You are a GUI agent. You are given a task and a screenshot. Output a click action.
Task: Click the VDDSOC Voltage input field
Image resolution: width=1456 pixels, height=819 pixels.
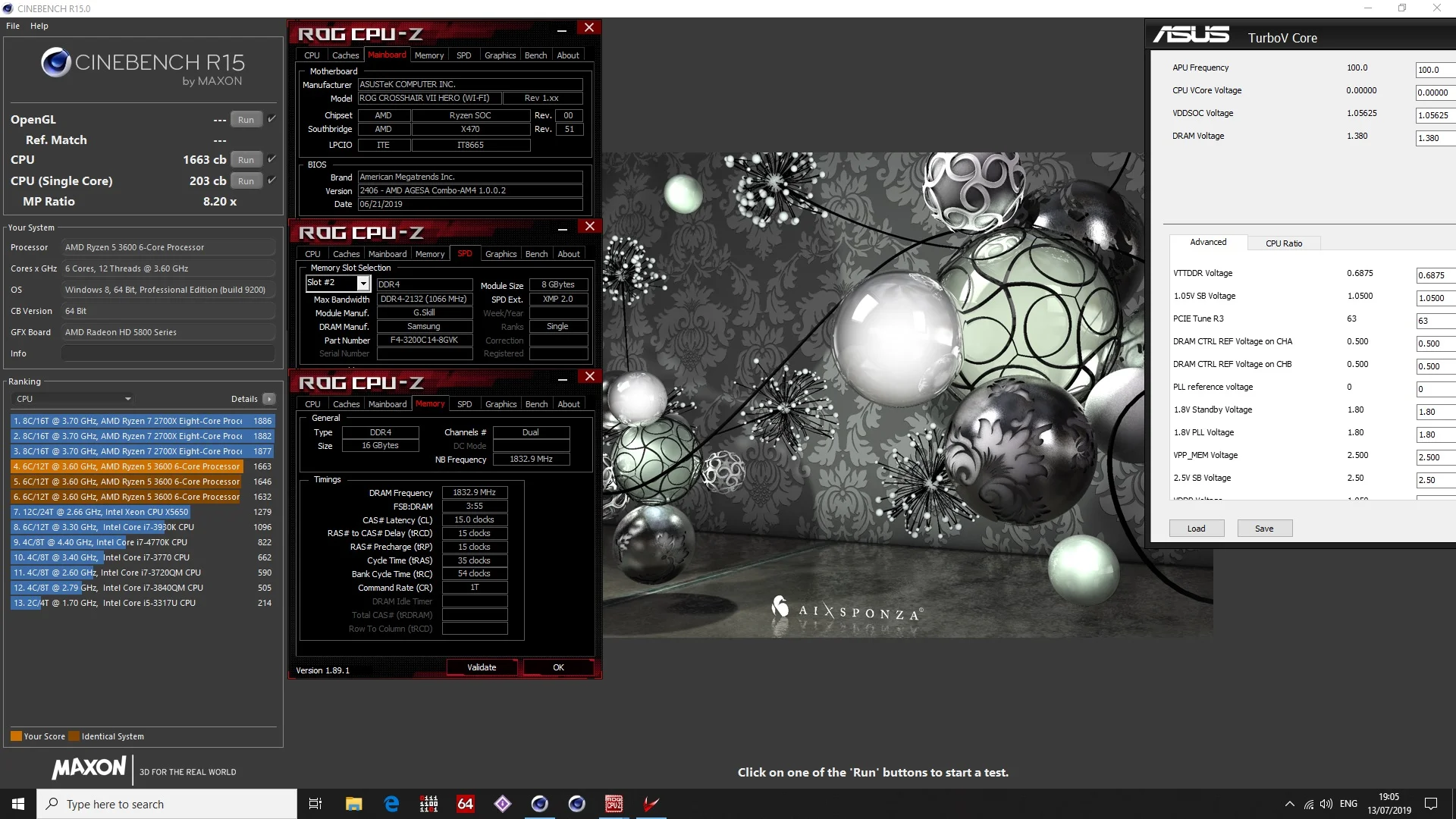[x=1436, y=115]
